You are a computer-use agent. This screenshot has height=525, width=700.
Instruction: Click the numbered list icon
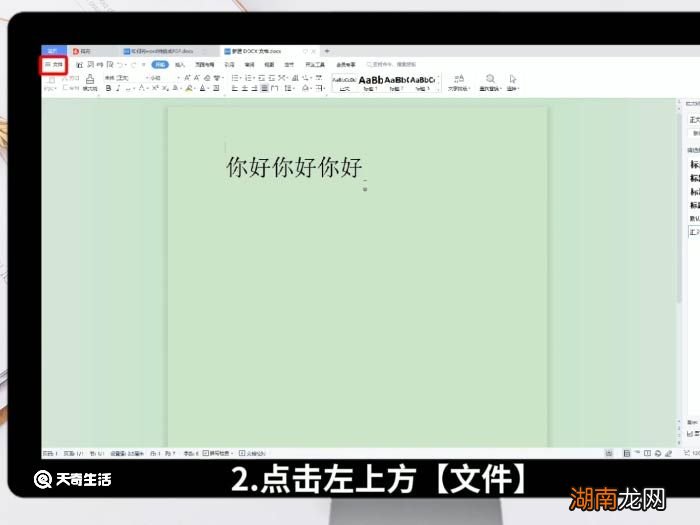tap(248, 78)
